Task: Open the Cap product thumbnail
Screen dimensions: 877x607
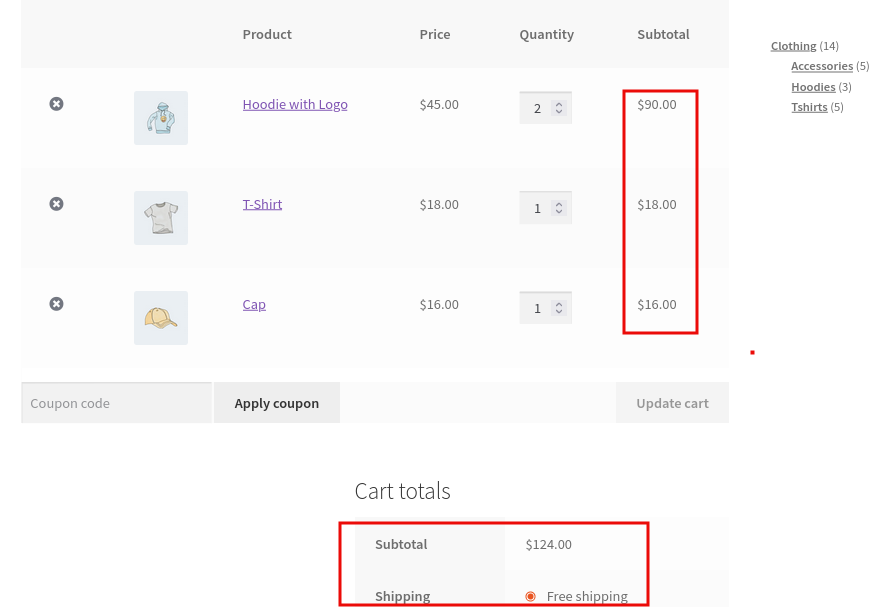Action: tap(161, 318)
